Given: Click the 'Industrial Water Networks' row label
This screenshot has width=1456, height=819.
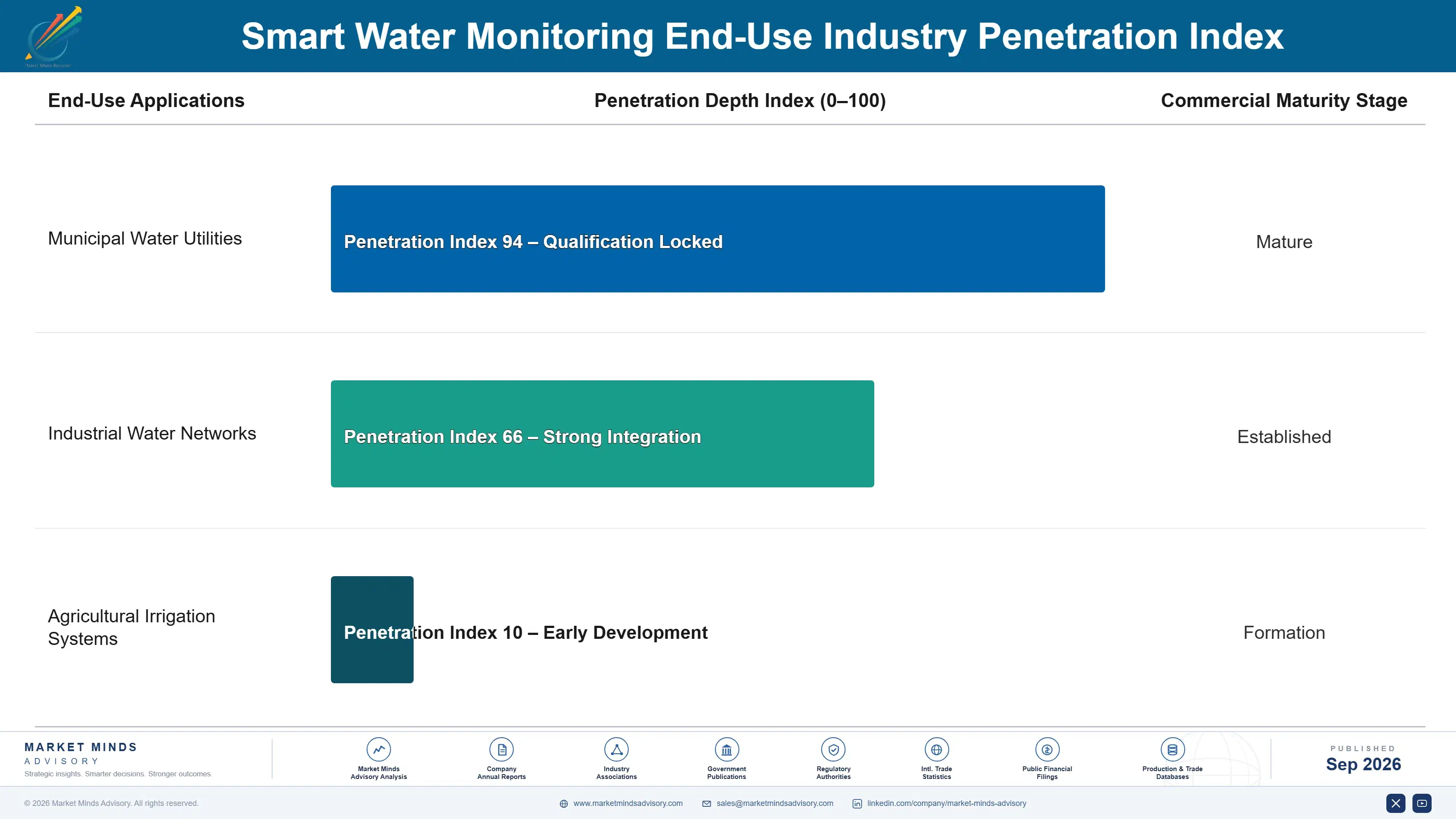Looking at the screenshot, I should 152,433.
